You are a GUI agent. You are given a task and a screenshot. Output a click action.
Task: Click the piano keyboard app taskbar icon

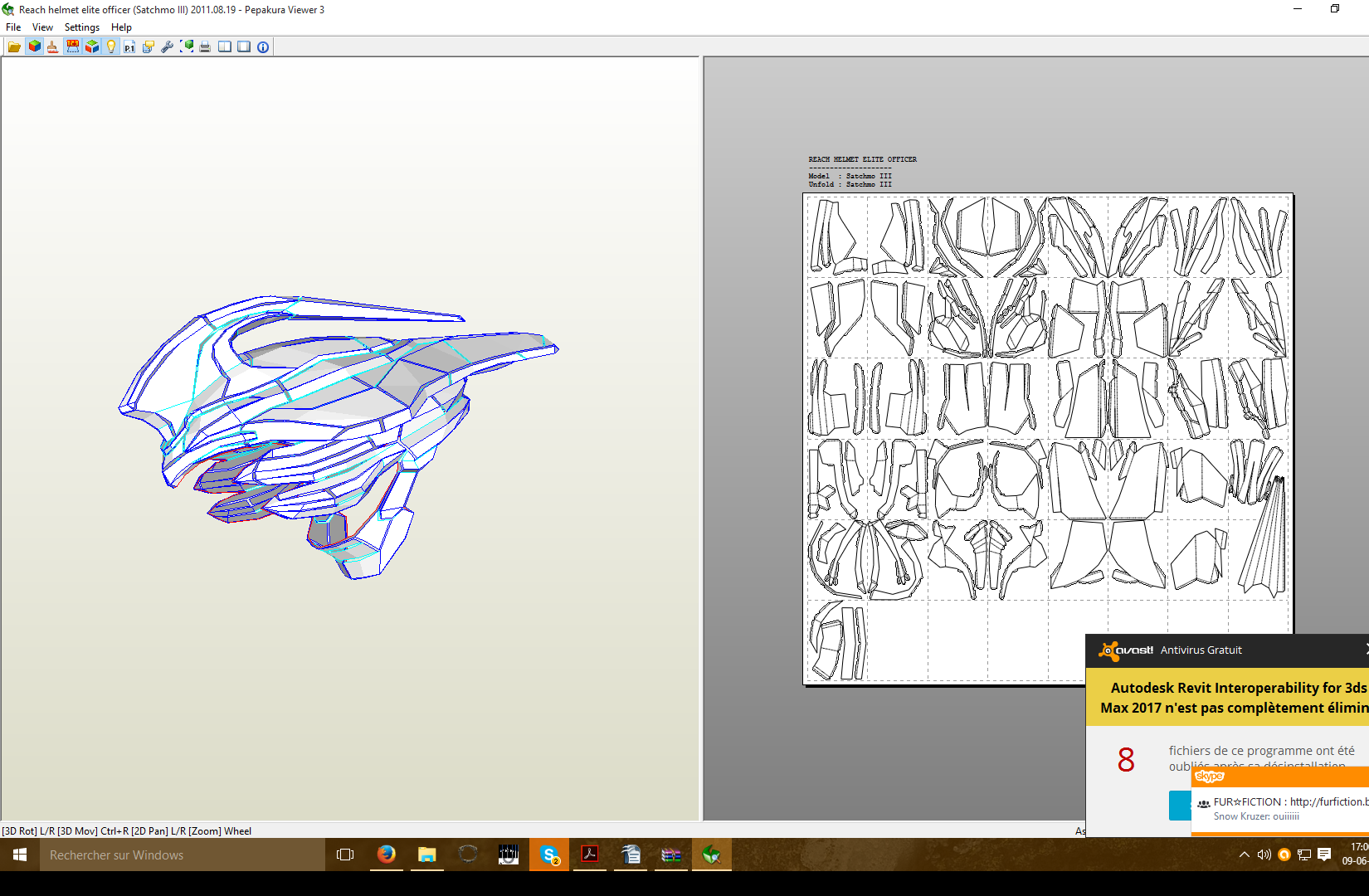pyautogui.click(x=509, y=855)
